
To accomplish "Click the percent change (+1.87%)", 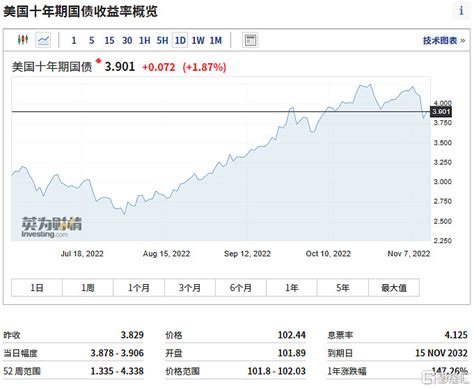I will click(x=204, y=67).
